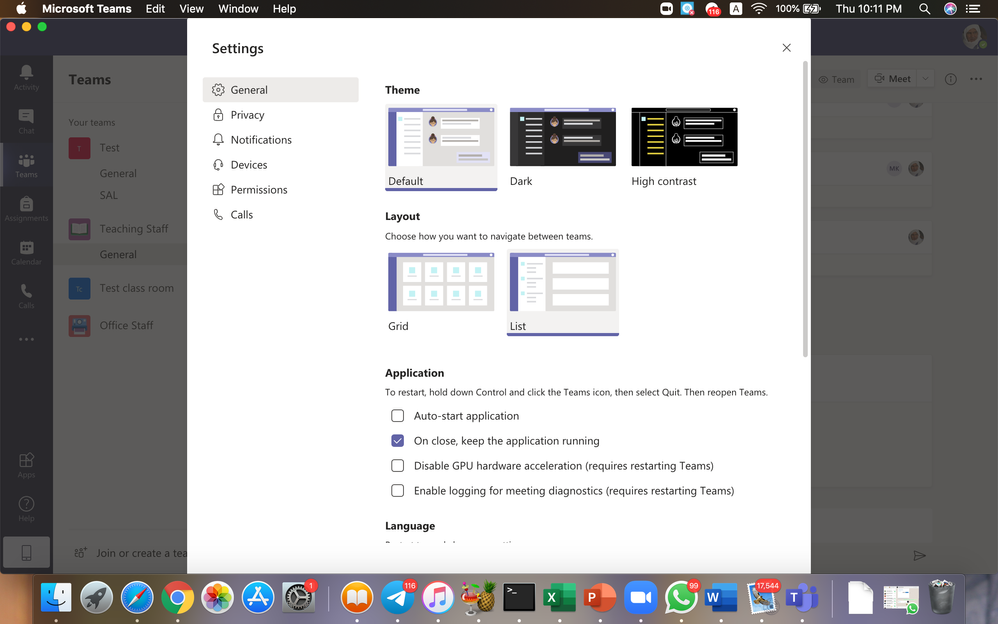Open the General channel under Test team
Screen dimensions: 998x624
click(x=118, y=173)
